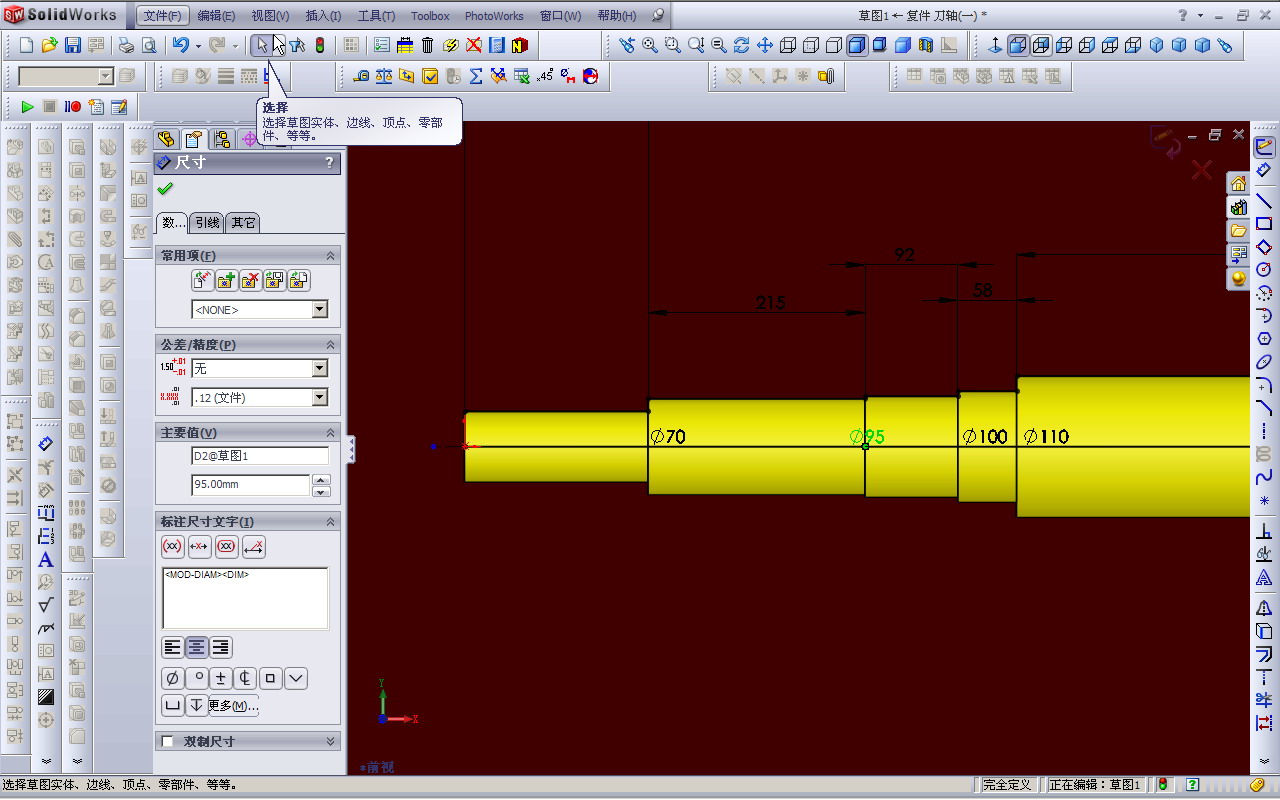Click the Add Parentheses dimension text icon

172,547
